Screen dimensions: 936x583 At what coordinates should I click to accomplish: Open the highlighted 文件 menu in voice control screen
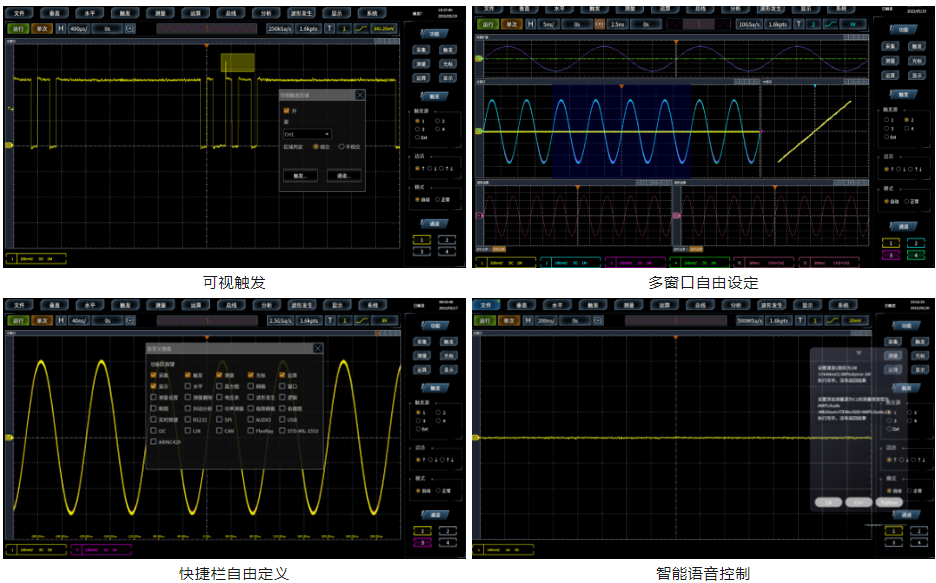(487, 305)
